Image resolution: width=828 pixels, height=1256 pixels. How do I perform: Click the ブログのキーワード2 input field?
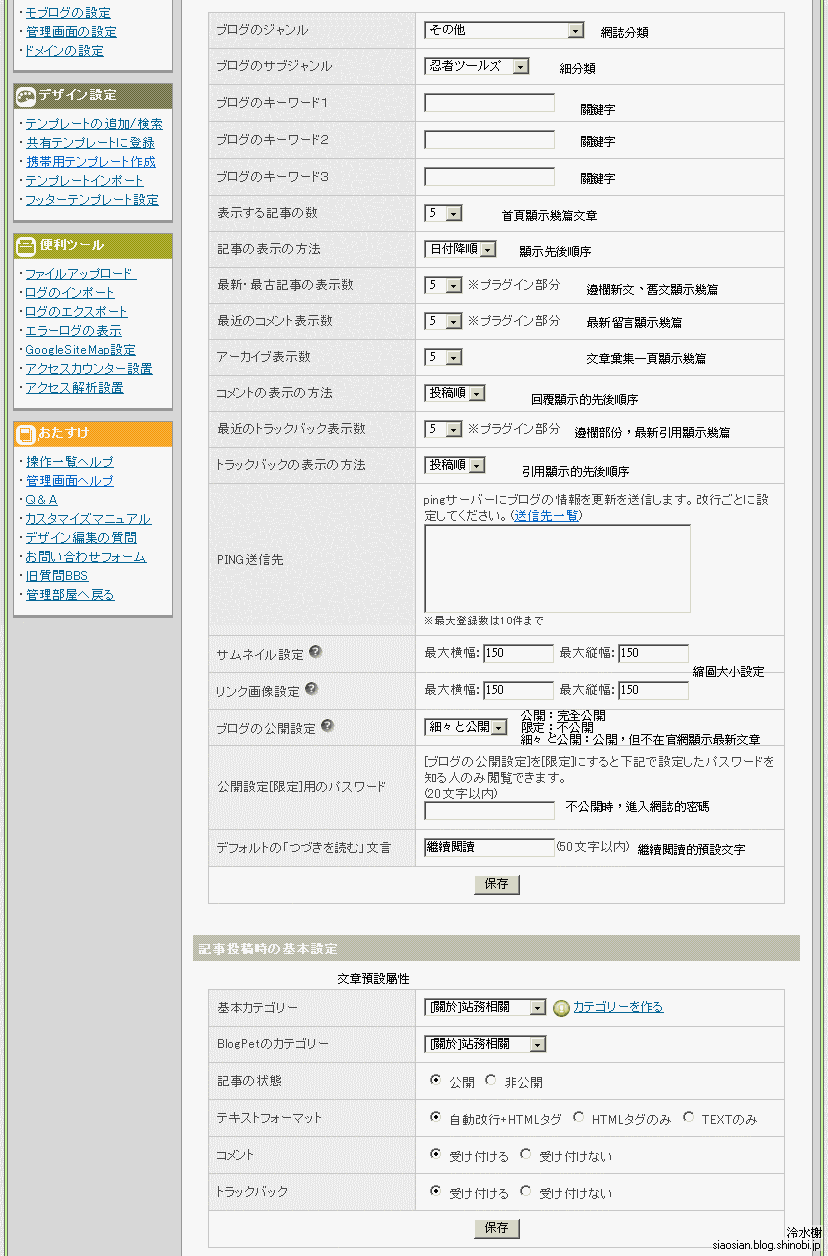coord(489,140)
